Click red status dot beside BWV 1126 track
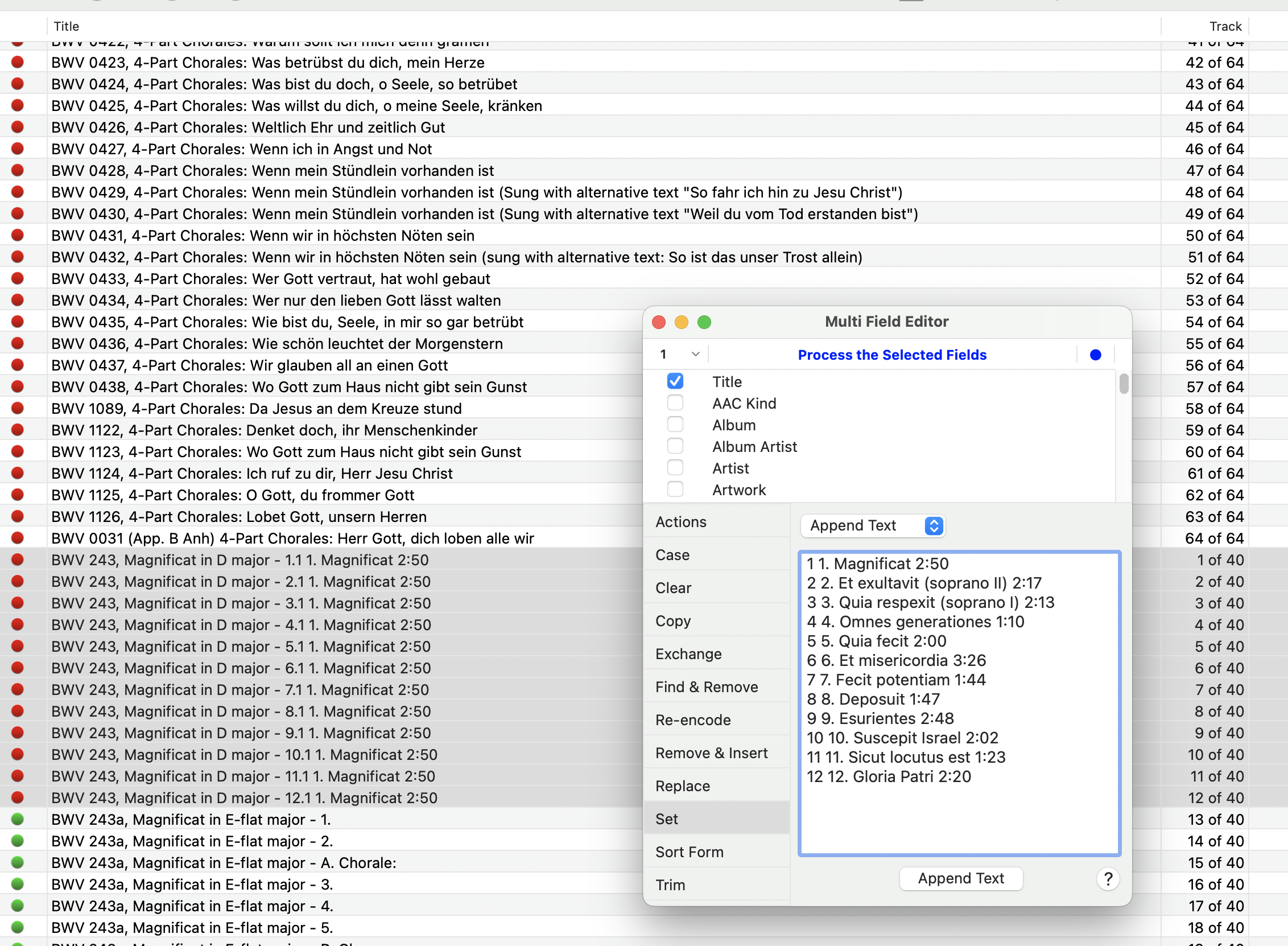This screenshot has height=946, width=1288. [18, 516]
